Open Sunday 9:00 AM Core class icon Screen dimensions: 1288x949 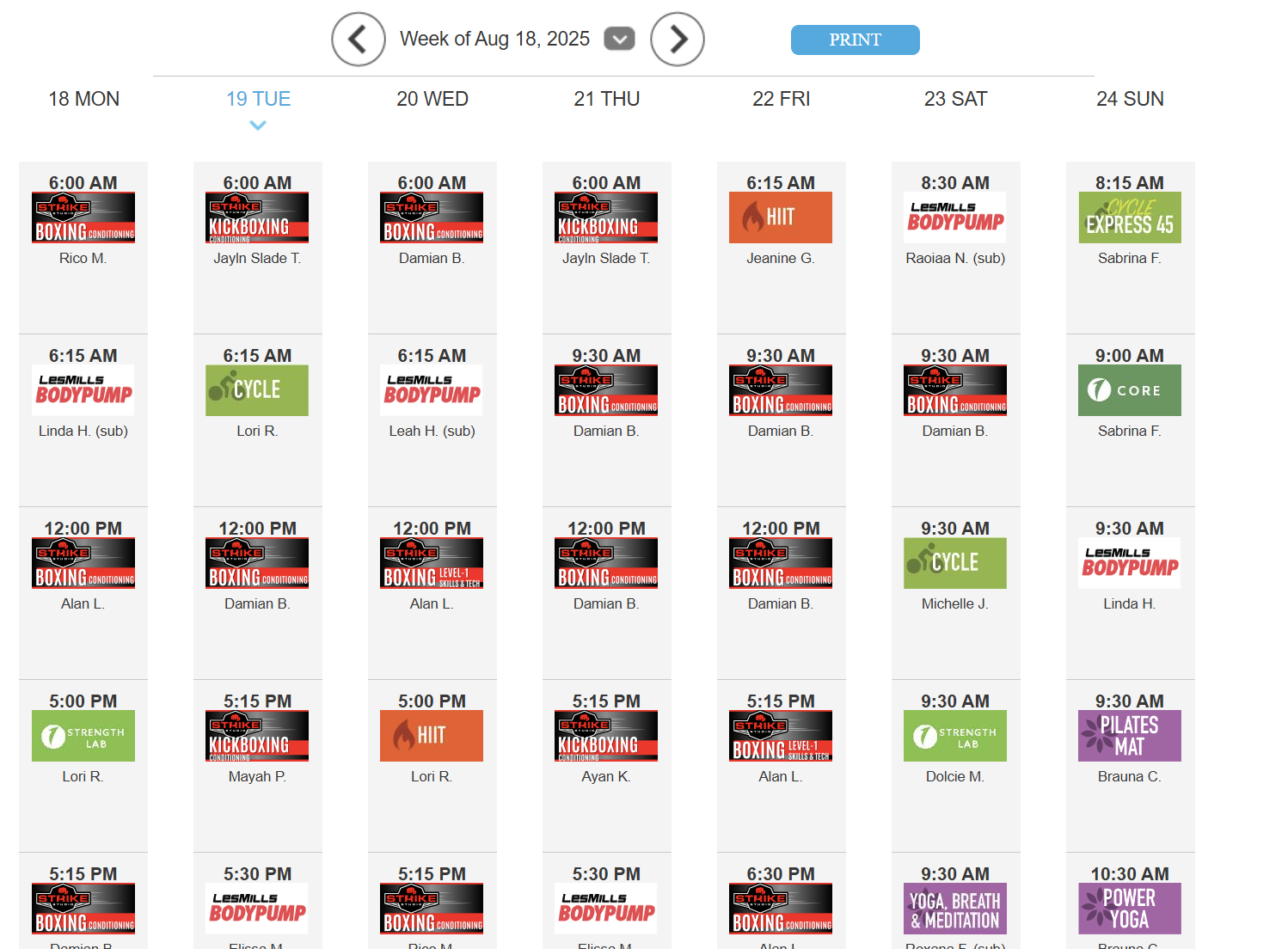click(1130, 390)
